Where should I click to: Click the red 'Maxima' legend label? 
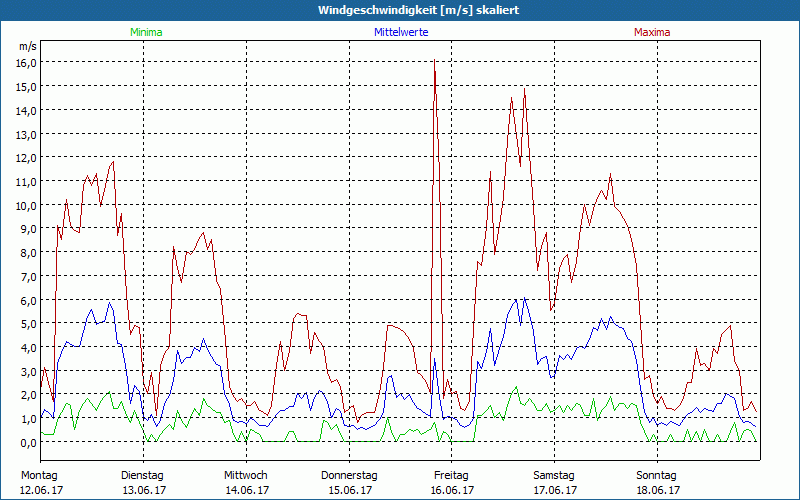coord(652,32)
